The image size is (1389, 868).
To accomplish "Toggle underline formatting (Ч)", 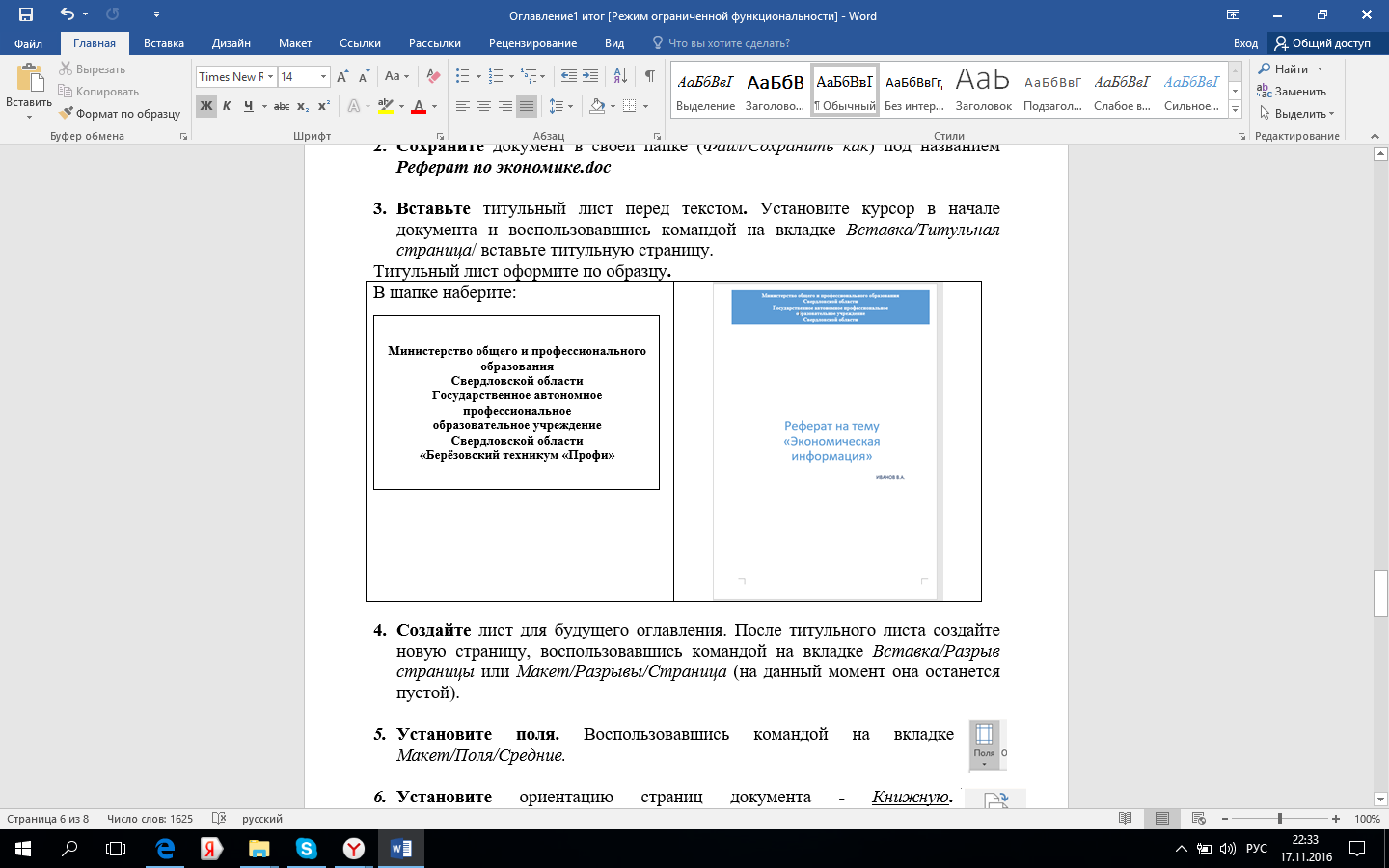I will [x=248, y=106].
